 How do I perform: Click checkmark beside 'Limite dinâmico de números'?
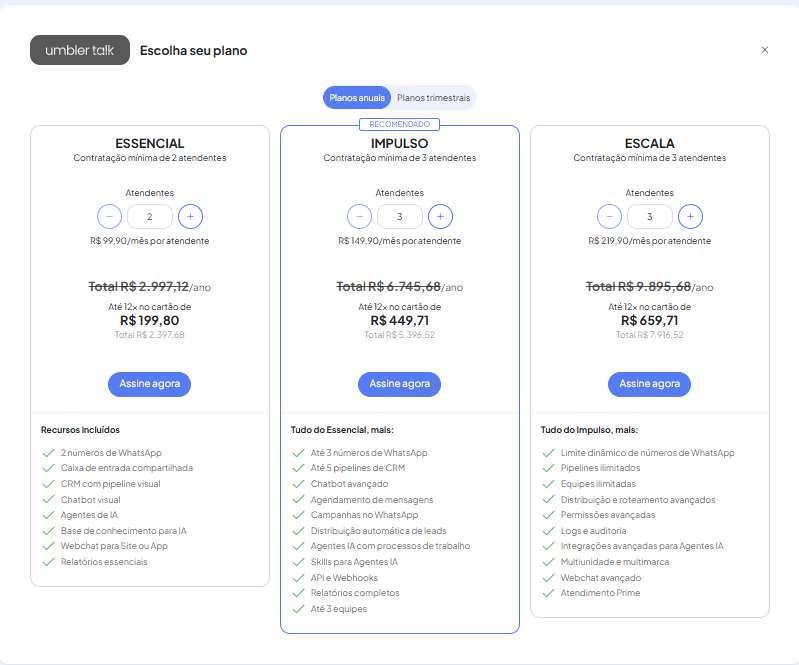[x=549, y=453]
